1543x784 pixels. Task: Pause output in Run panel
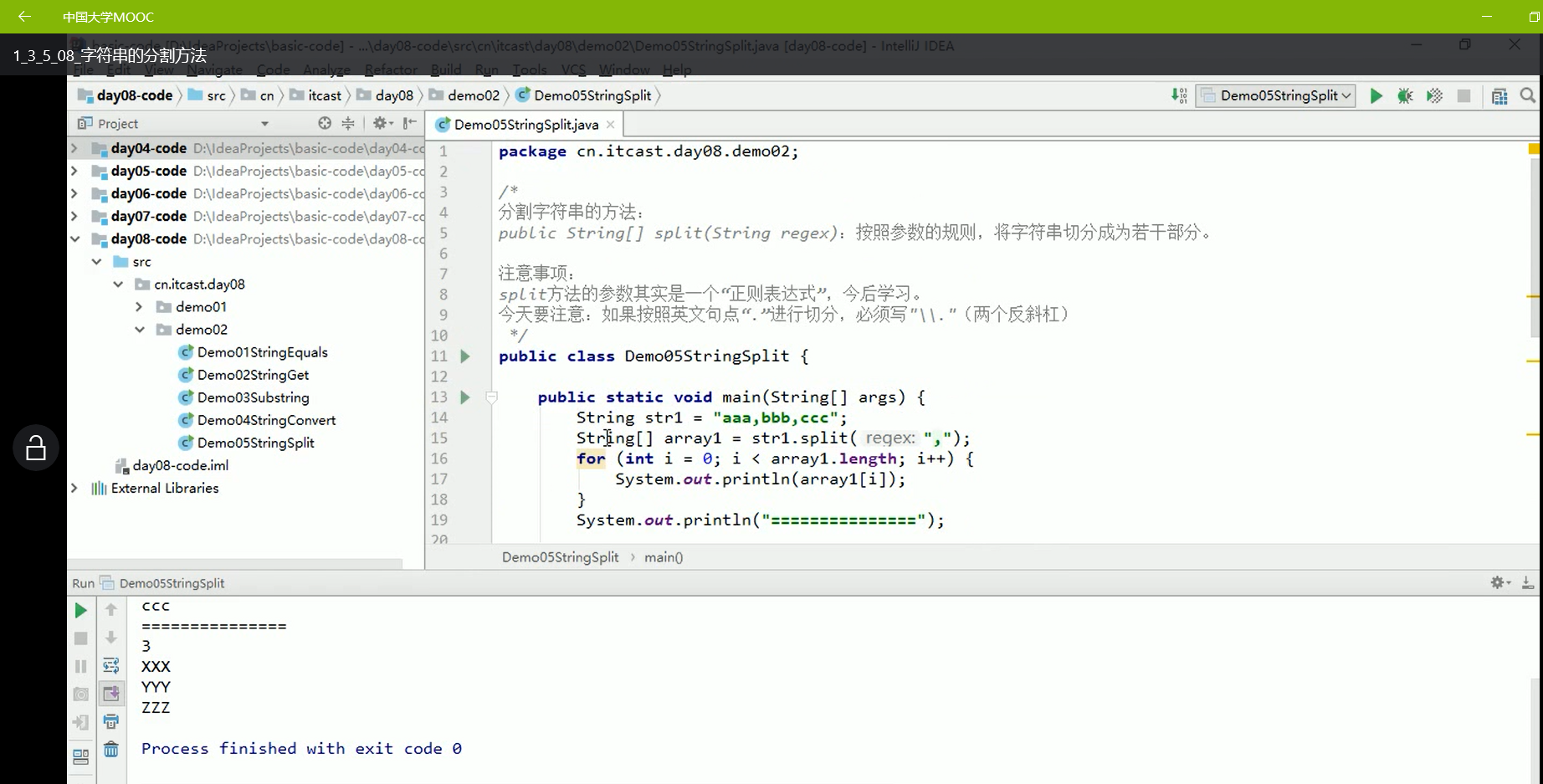coord(80,666)
